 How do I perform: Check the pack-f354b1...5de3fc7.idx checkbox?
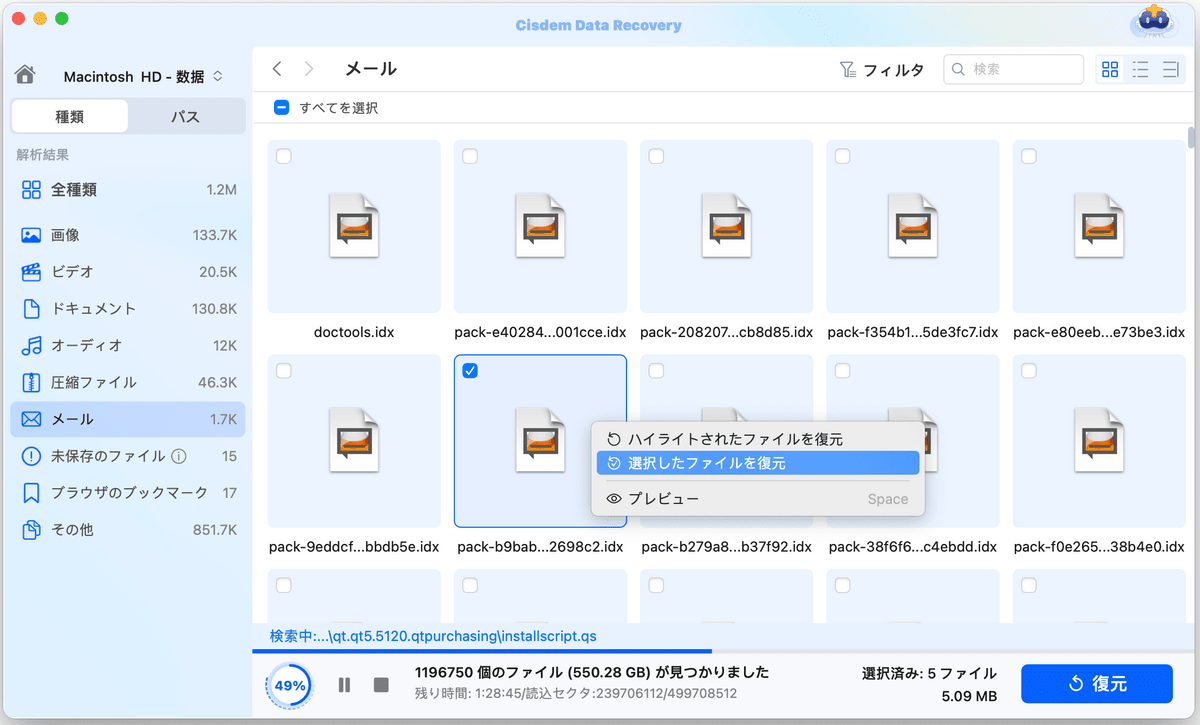point(842,156)
